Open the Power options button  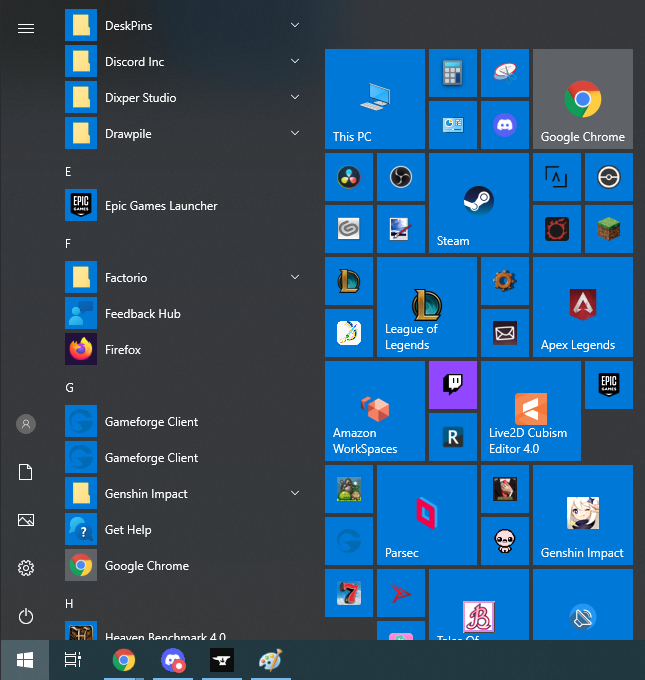pos(26,616)
